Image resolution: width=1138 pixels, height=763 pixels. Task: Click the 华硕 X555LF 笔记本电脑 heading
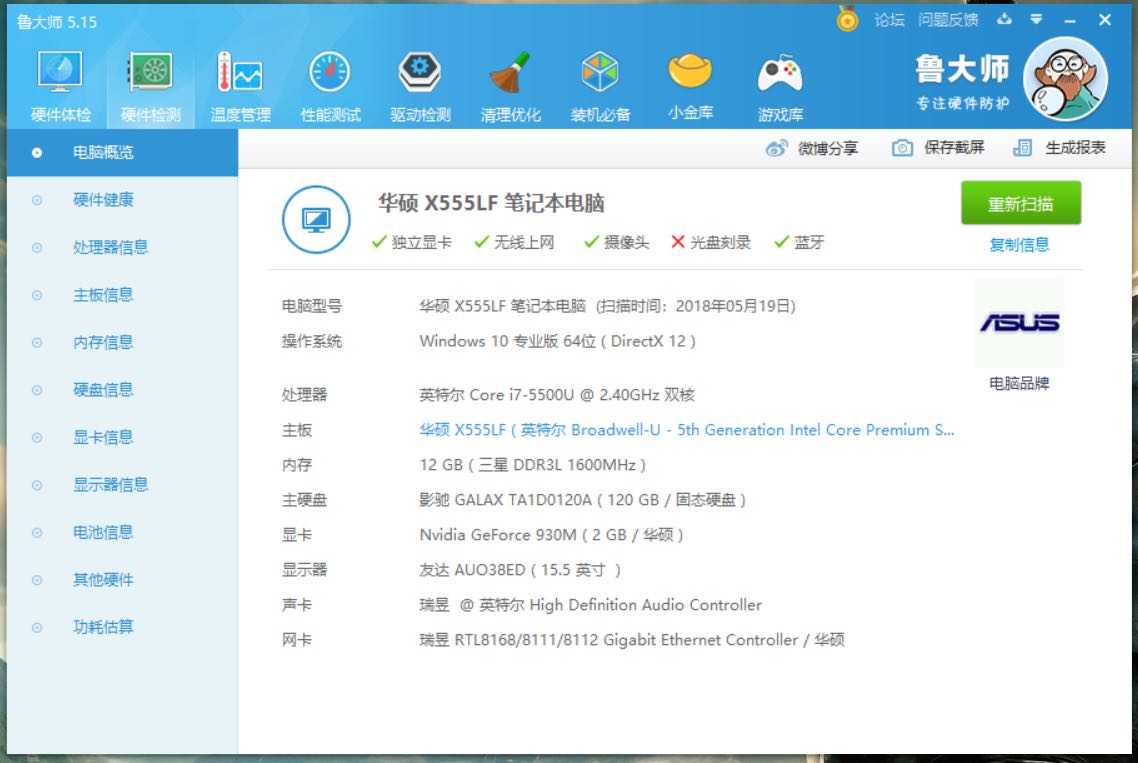pyautogui.click(x=491, y=203)
